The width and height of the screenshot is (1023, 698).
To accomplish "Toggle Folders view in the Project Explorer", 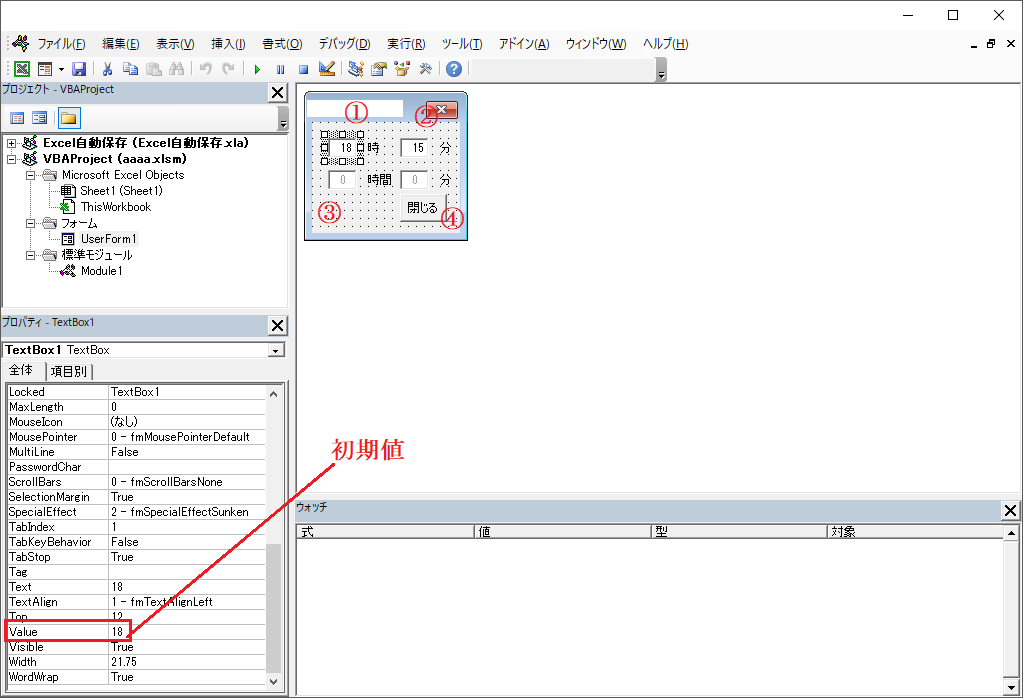I will point(69,119).
